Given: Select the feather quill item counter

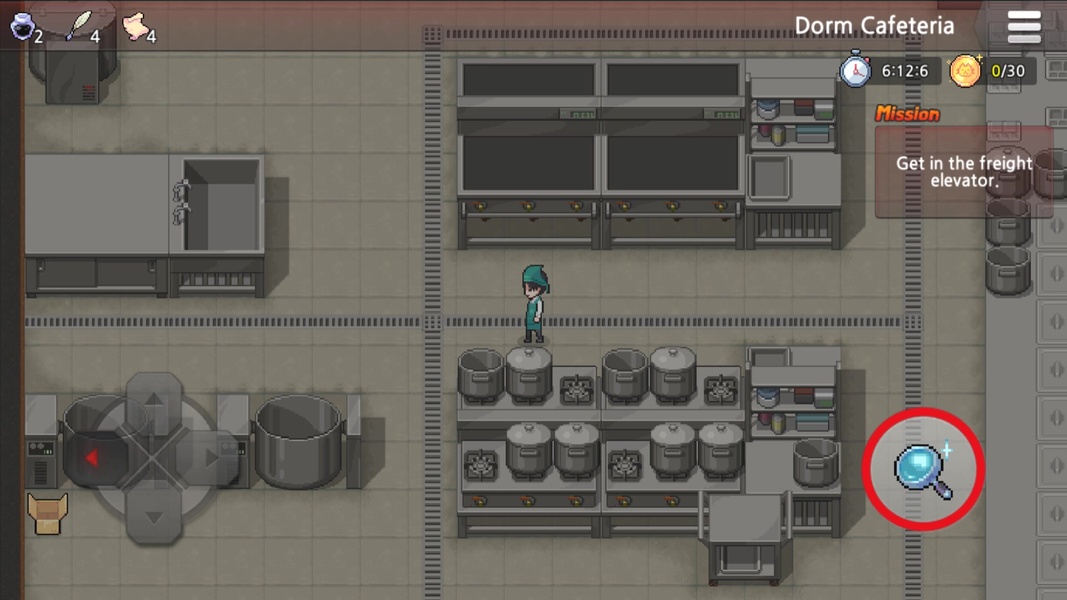Looking at the screenshot, I should [x=83, y=27].
